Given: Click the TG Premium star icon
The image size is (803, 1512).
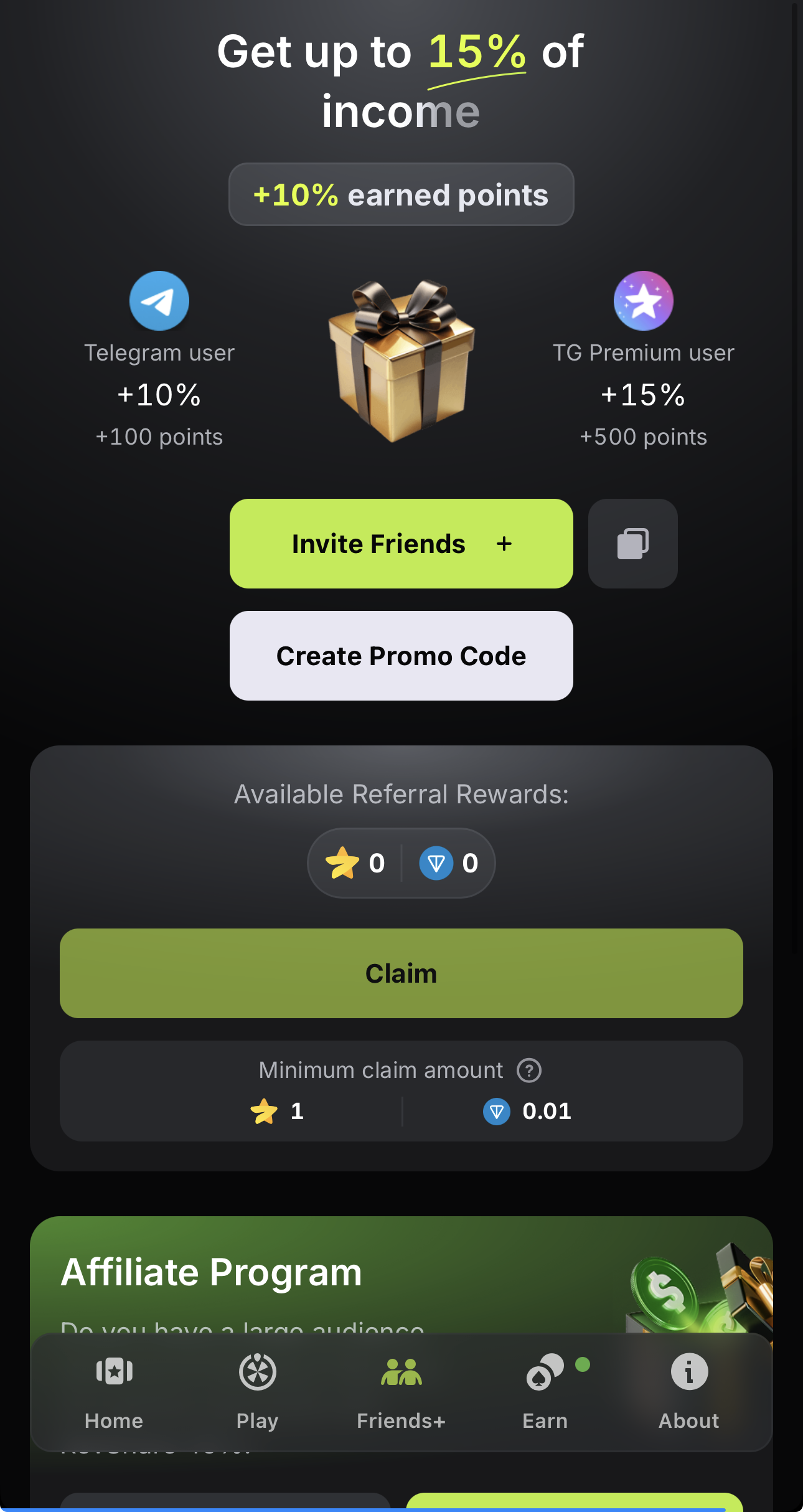Looking at the screenshot, I should (x=643, y=301).
